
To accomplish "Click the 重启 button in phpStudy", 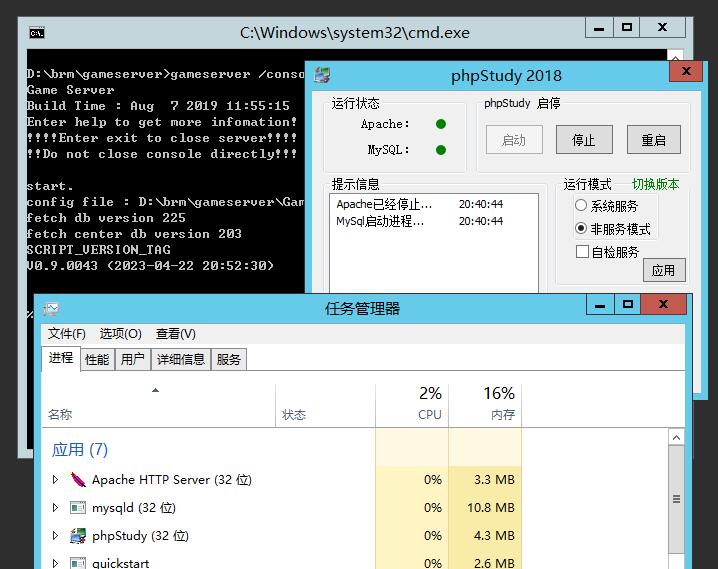I will click(x=653, y=140).
